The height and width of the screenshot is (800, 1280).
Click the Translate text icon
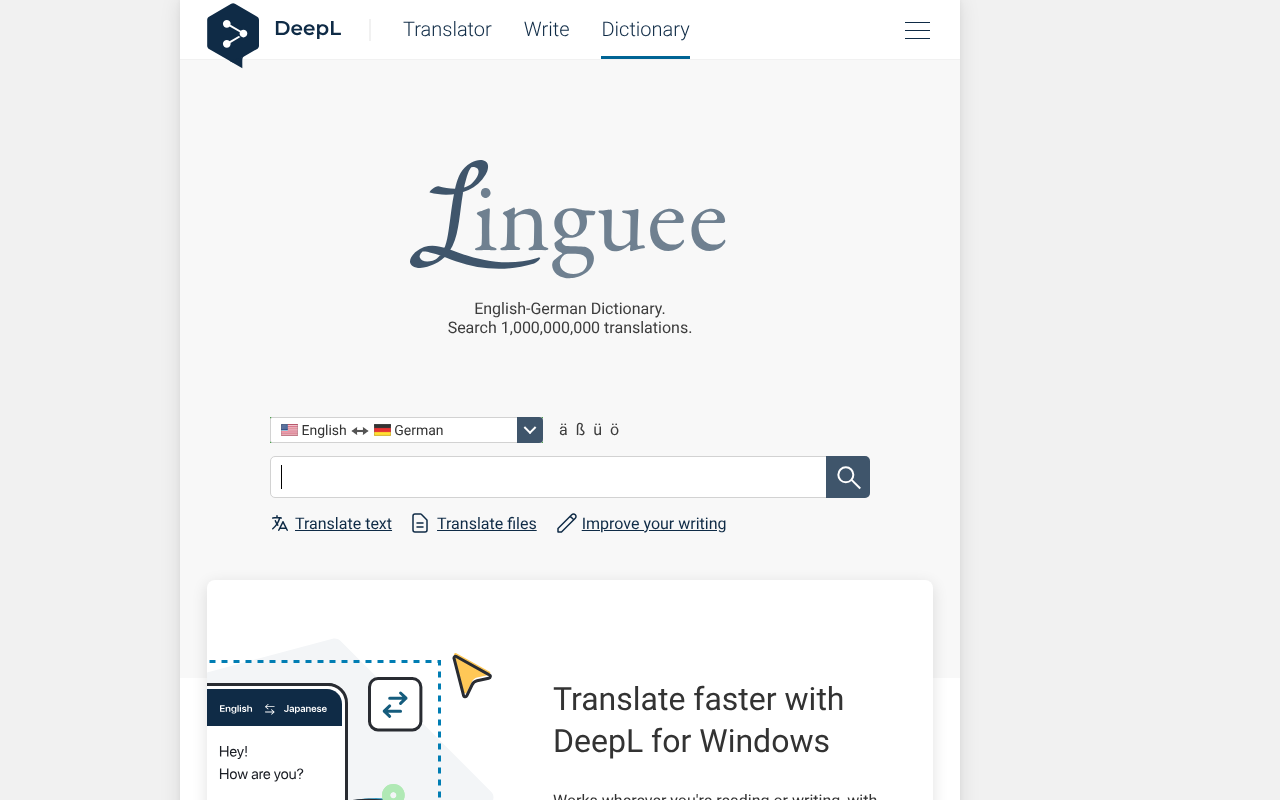click(280, 523)
